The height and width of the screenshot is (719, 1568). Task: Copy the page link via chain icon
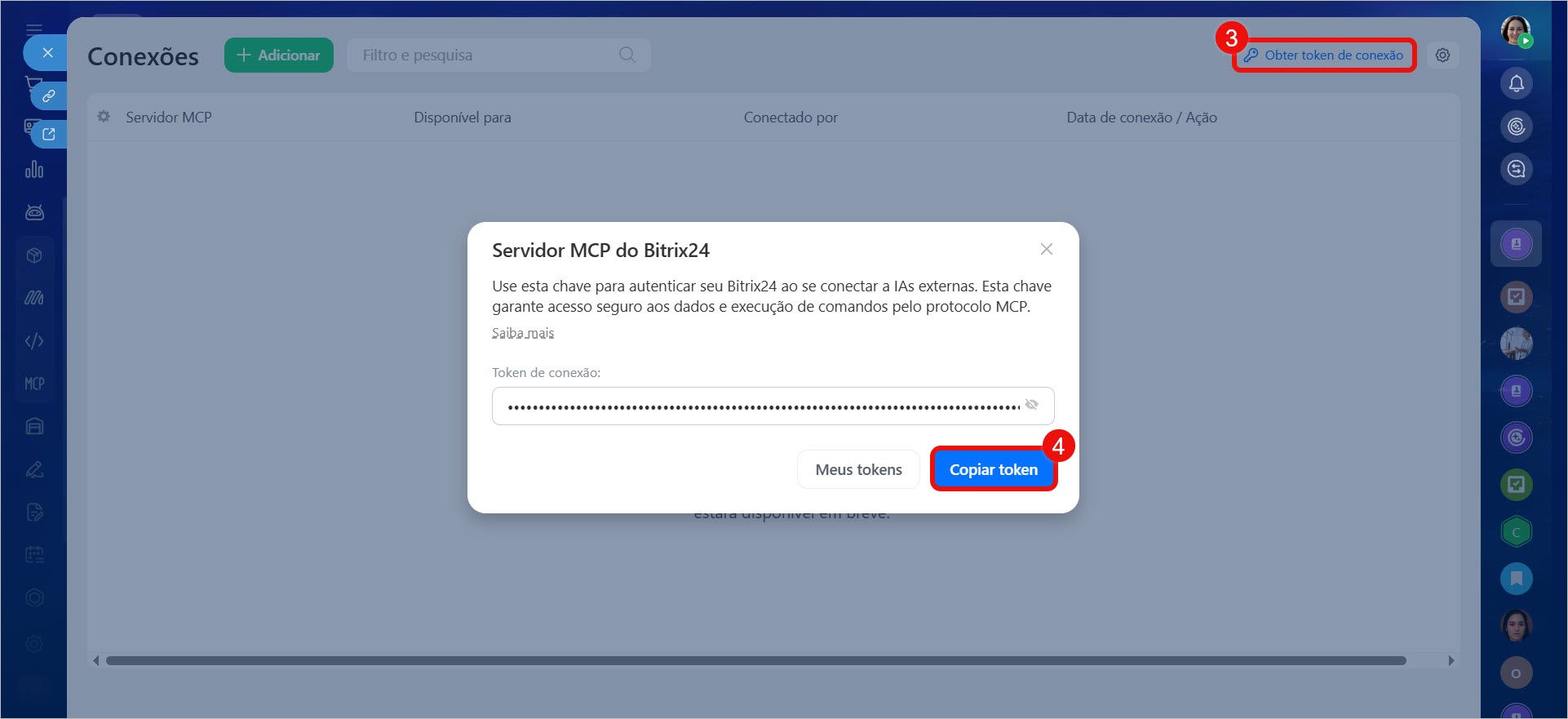pos(49,96)
